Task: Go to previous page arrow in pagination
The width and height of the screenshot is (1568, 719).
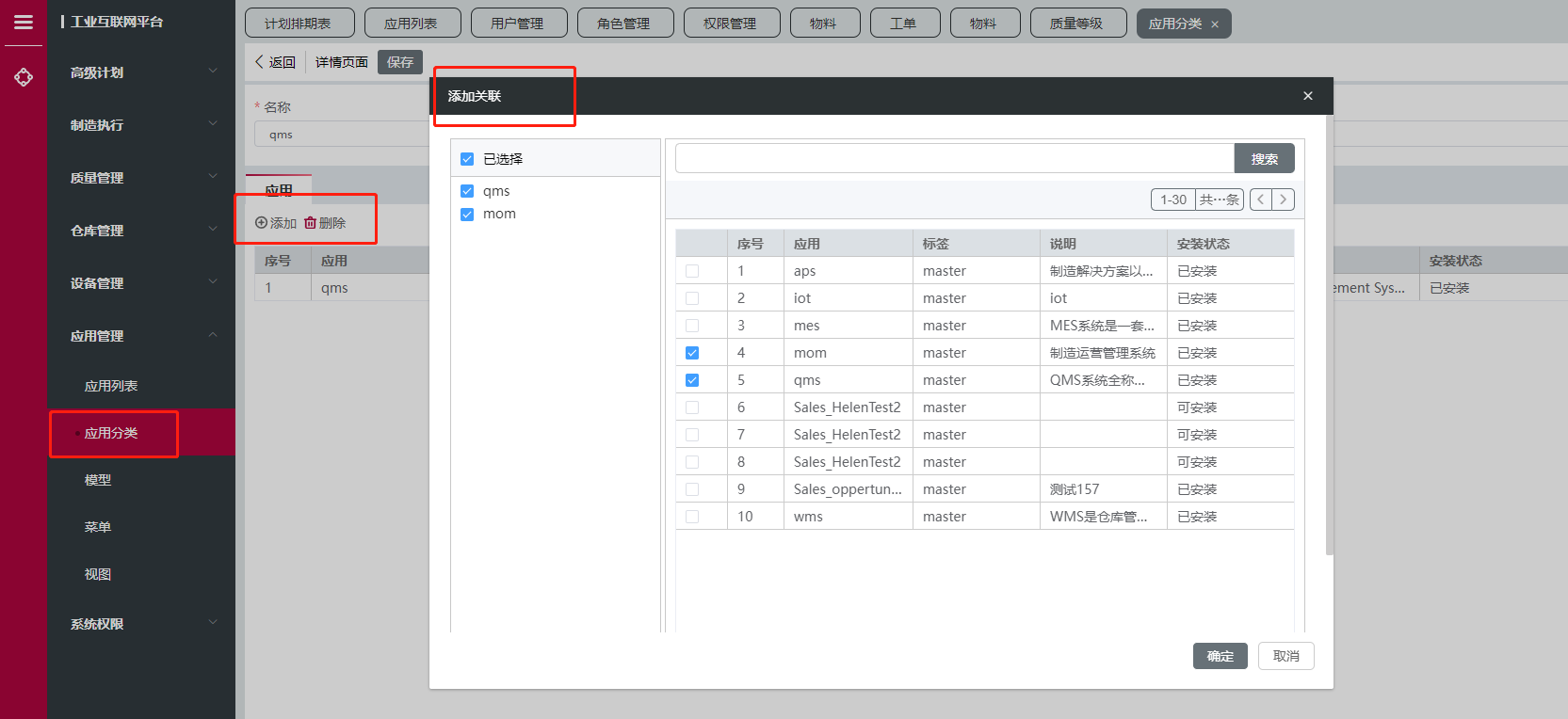Action: tap(1260, 200)
